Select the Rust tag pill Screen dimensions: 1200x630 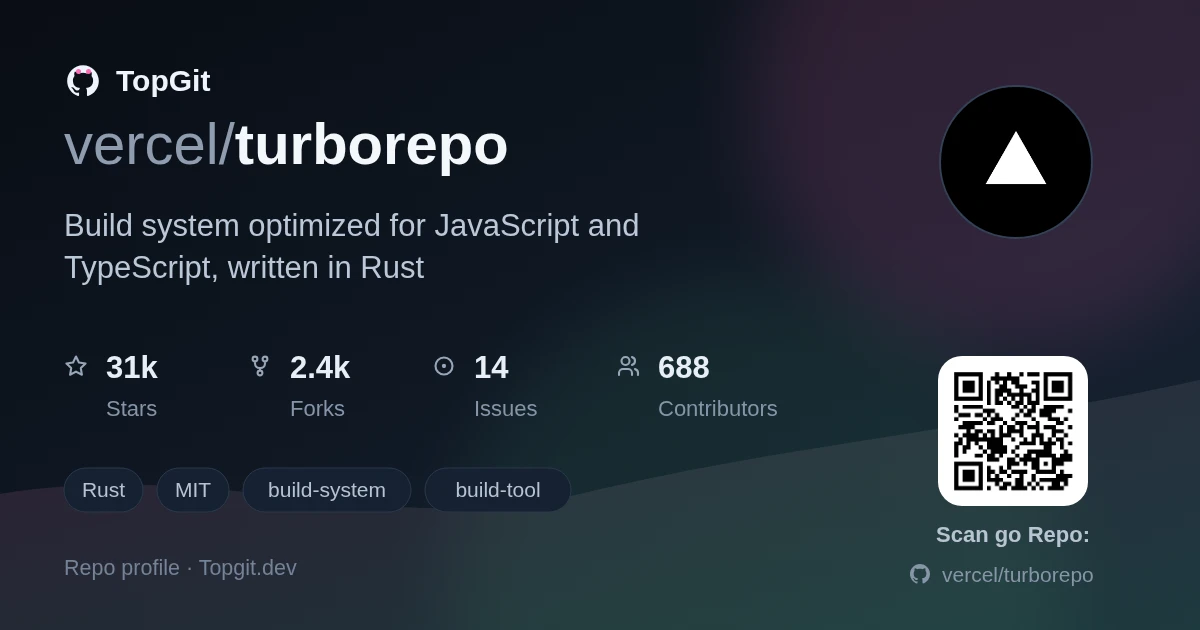(103, 490)
